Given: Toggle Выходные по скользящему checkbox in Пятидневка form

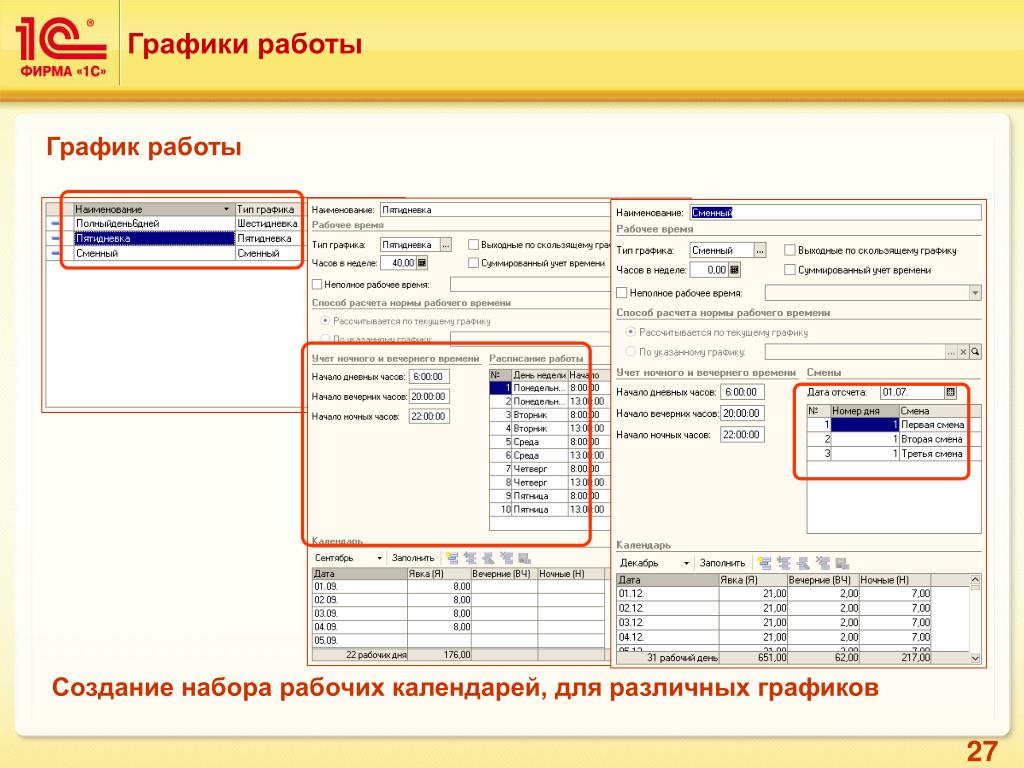Looking at the screenshot, I should [x=473, y=245].
